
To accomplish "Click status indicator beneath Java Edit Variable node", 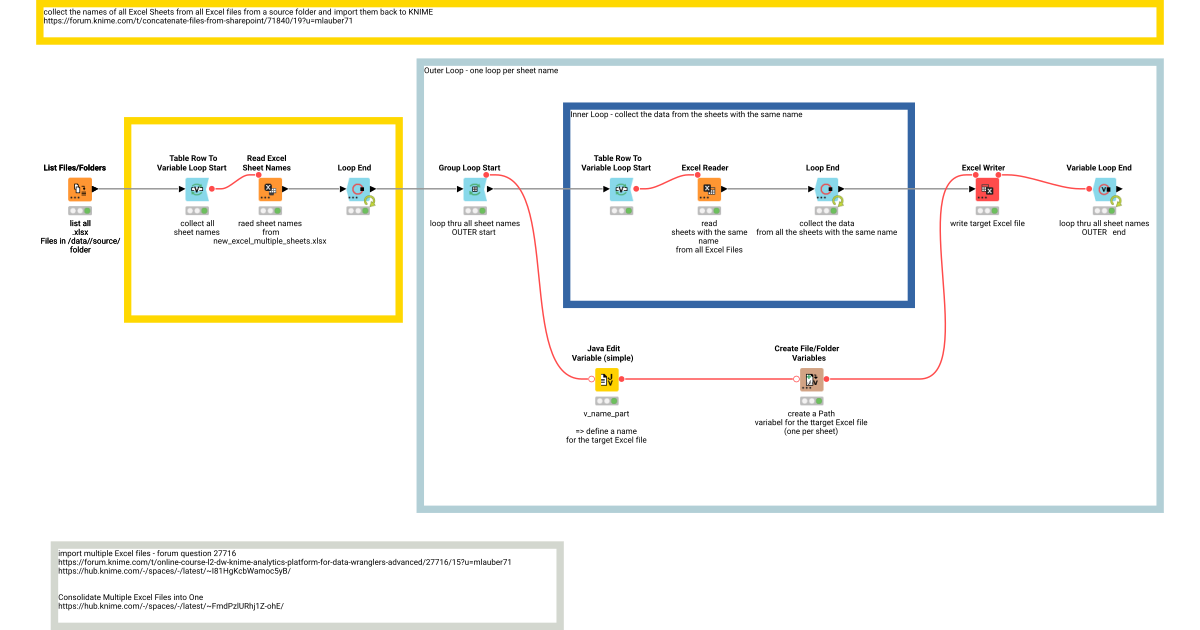I will 607,401.
